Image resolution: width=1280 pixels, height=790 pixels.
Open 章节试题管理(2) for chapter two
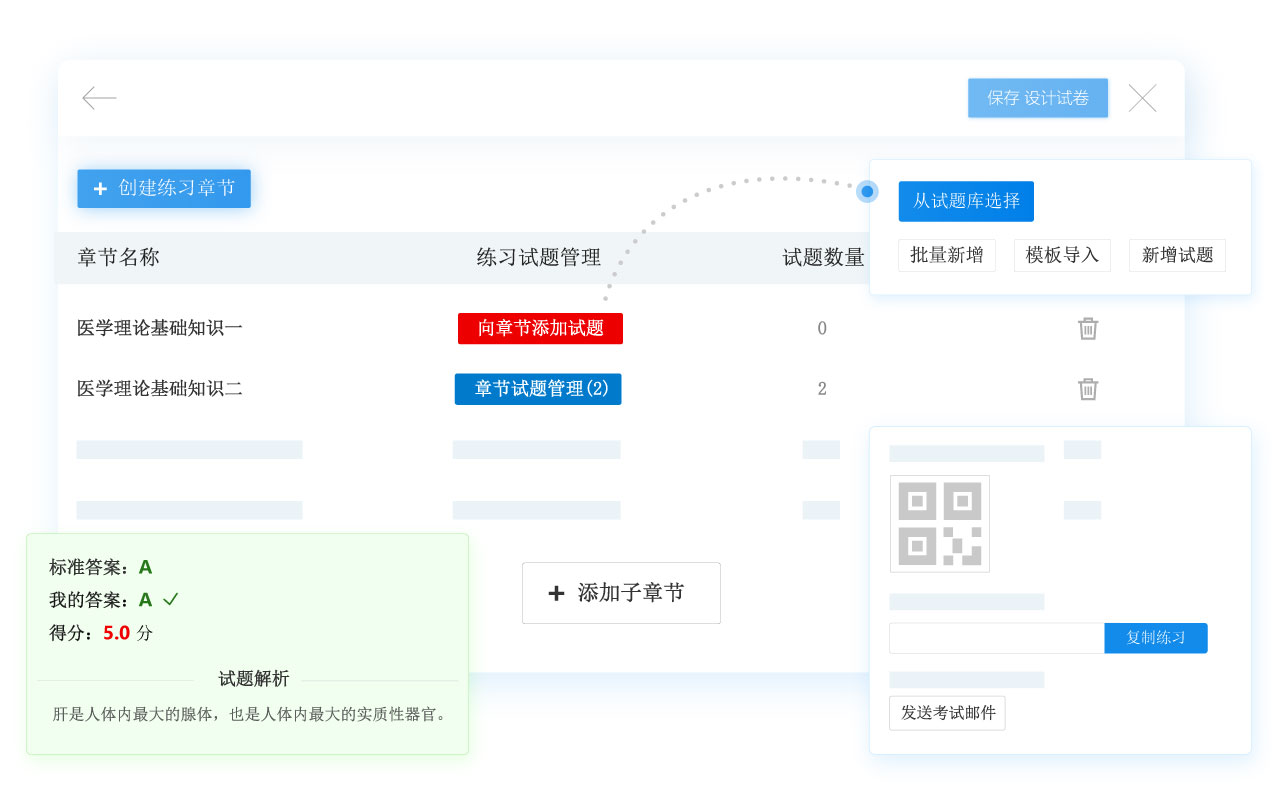[538, 389]
